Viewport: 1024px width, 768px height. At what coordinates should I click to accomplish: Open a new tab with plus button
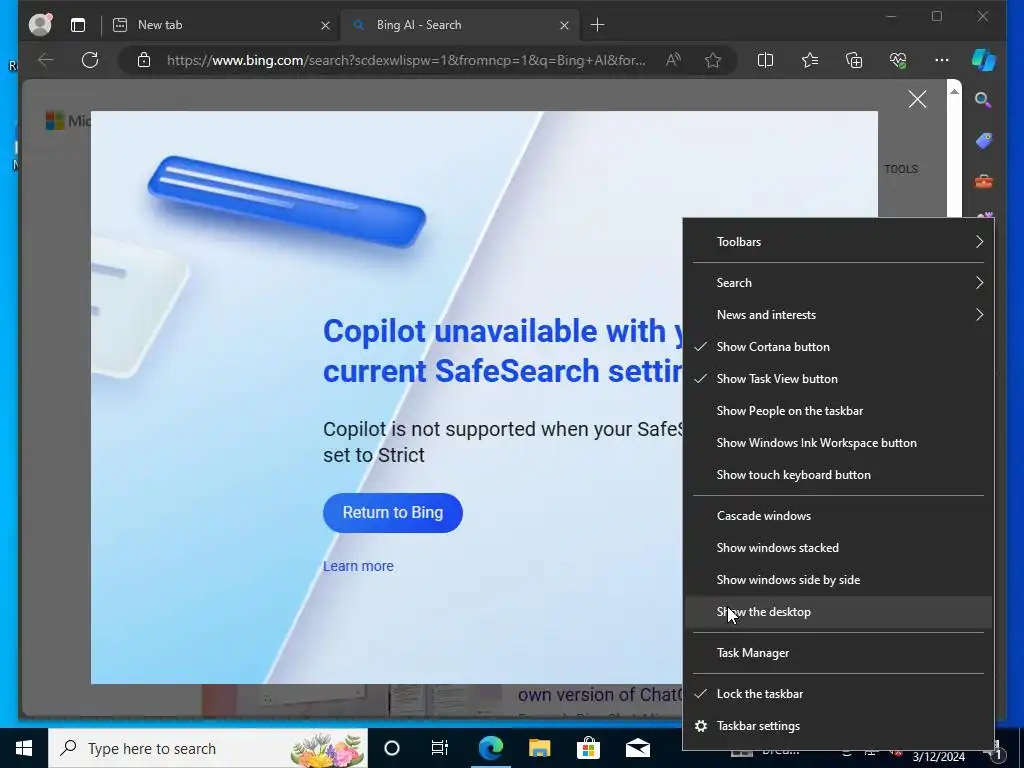[x=597, y=25]
